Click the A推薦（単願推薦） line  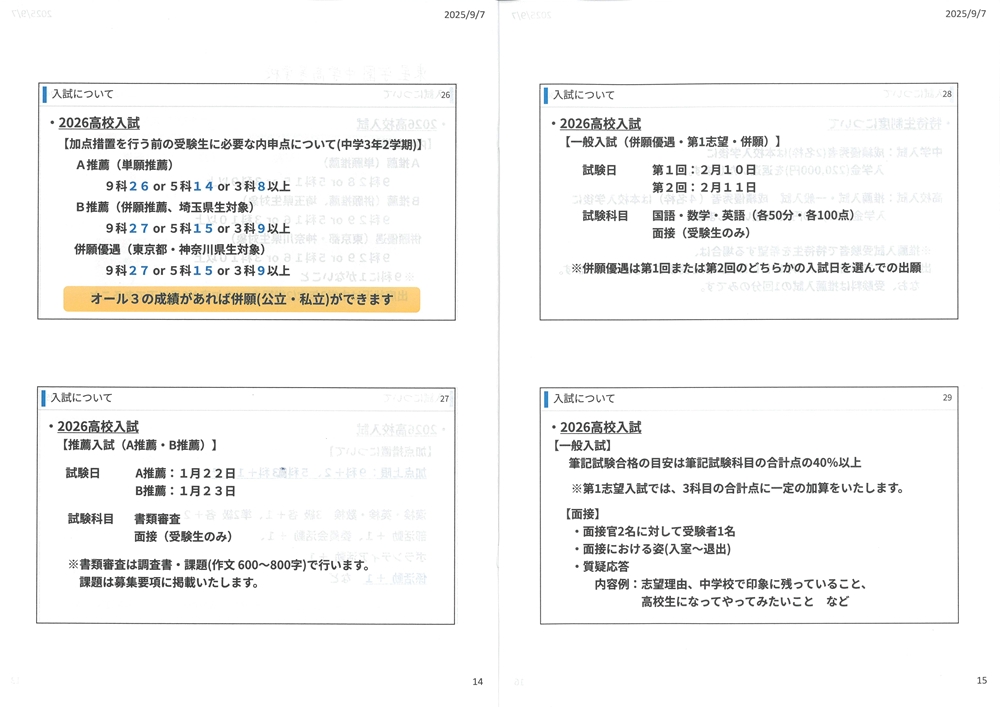pyautogui.click(x=124, y=164)
